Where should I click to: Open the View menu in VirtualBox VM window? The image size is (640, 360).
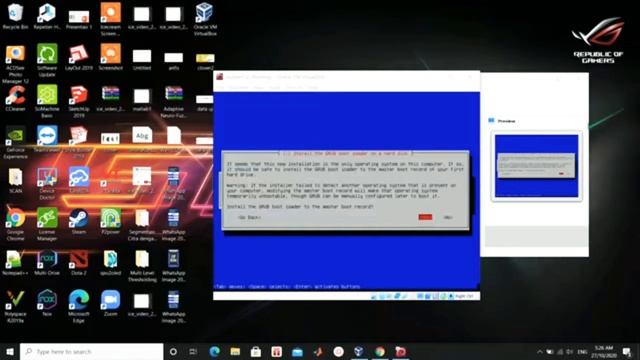[x=259, y=87]
